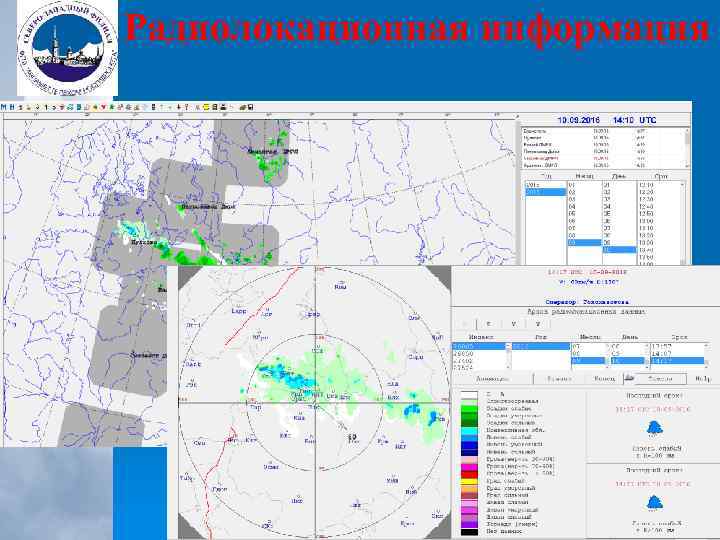Click the button left of Конец
The height and width of the screenshot is (540, 720).
(x=560, y=379)
